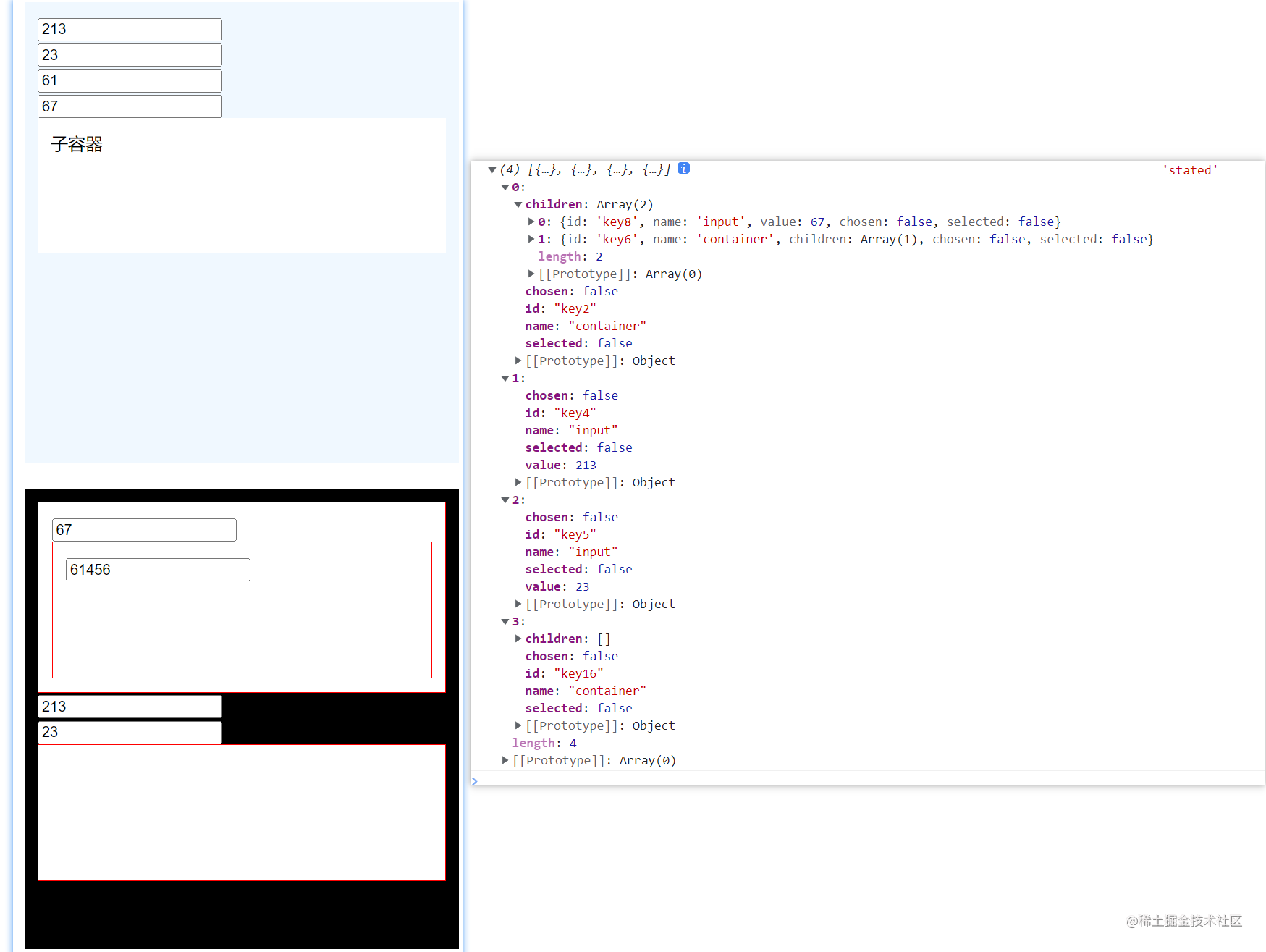1266x952 pixels.
Task: Focus the top input containing 67
Action: point(130,106)
